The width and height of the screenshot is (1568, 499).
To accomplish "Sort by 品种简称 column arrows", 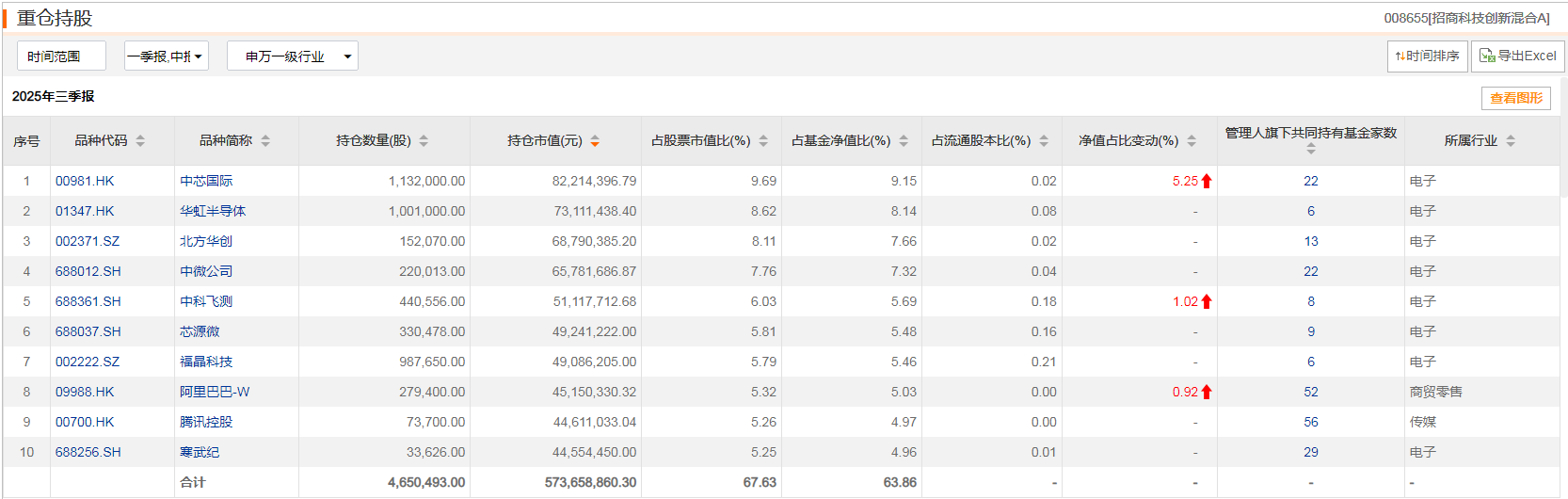I will [265, 141].
